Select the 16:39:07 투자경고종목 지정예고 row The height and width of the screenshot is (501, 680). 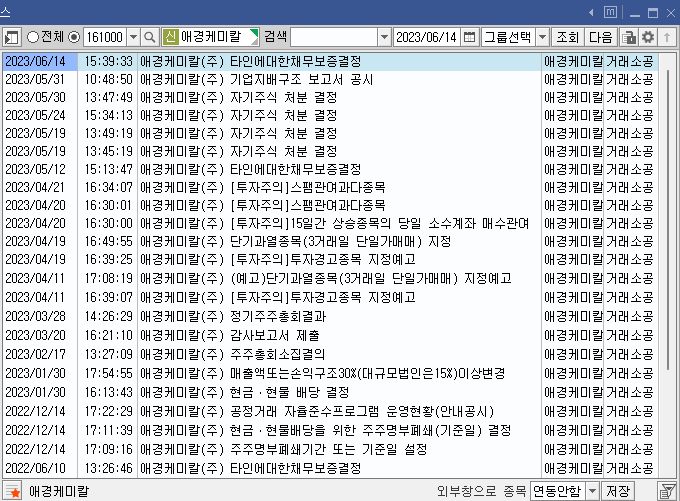tap(330, 297)
